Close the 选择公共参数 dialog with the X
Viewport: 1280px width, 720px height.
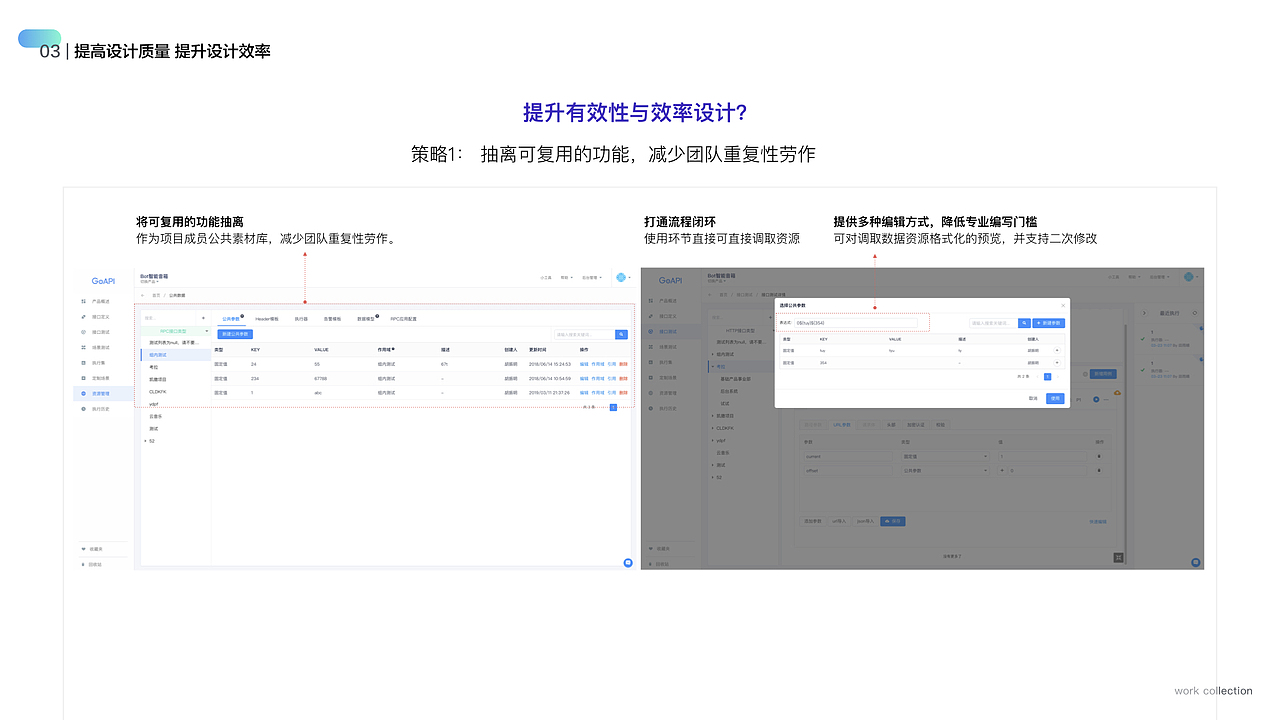[x=1063, y=306]
